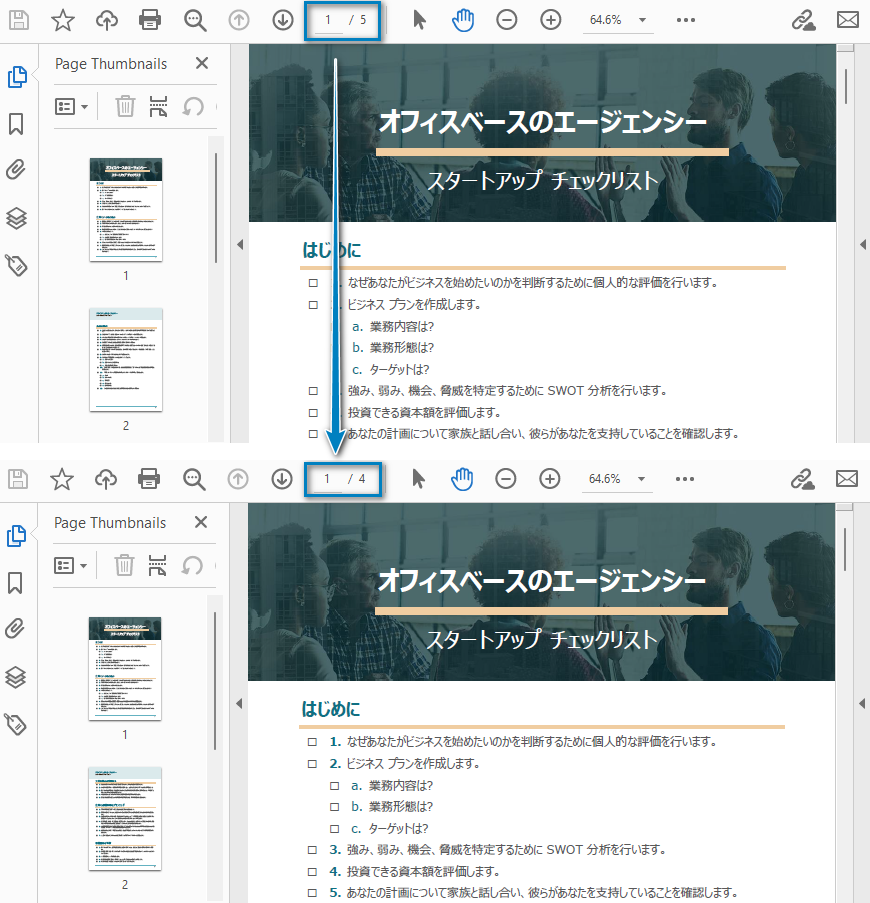
Task: Switch to the Selection arrow tool
Action: (x=419, y=19)
